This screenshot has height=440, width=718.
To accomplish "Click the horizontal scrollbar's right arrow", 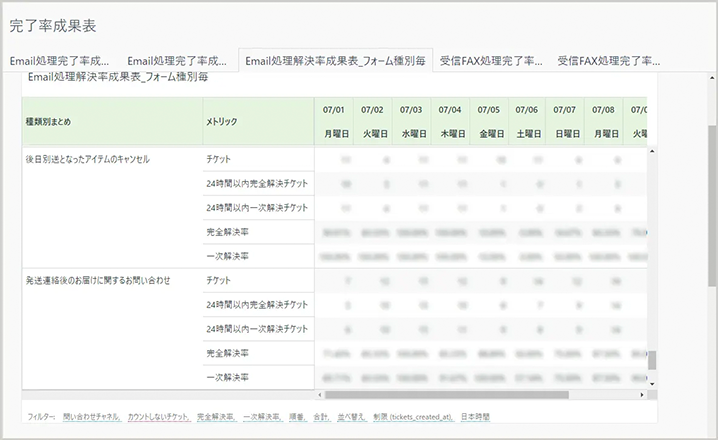I will pyautogui.click(x=641, y=394).
